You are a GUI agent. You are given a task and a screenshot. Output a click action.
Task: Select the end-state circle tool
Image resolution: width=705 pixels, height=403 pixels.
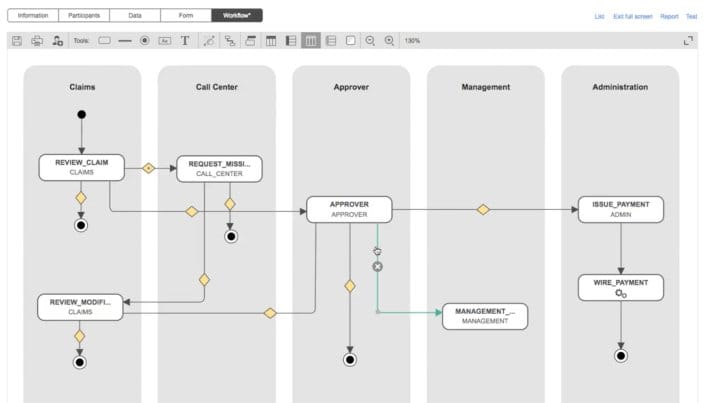point(145,40)
